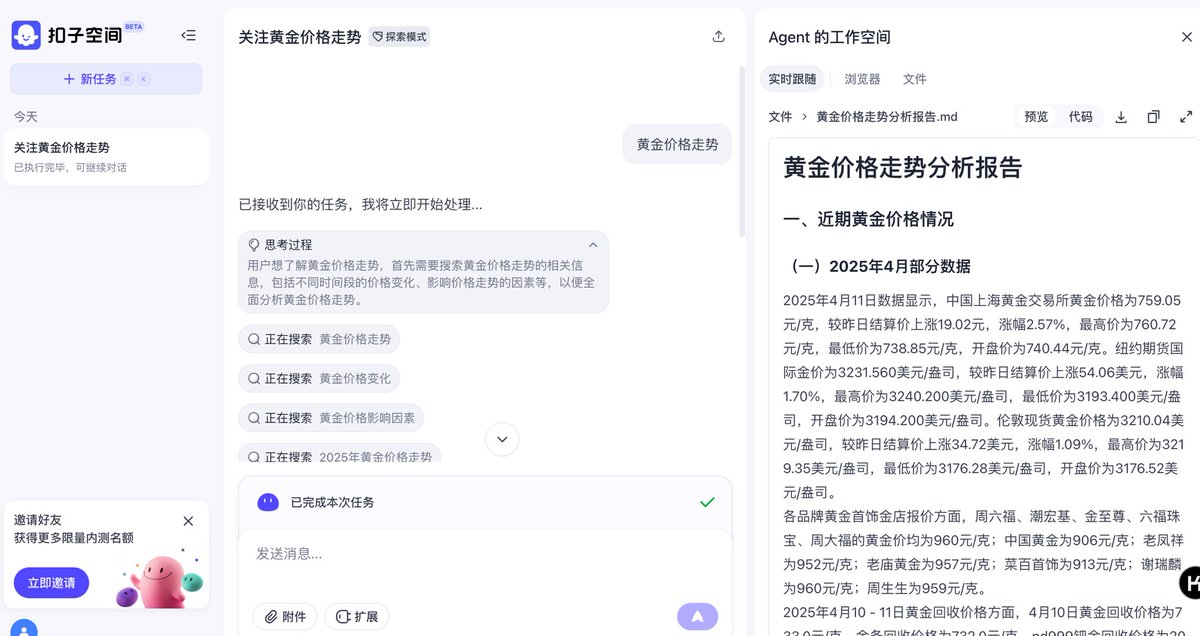This screenshot has height=636, width=1200.
Task: Click the floating black icon at right edge
Action: (1191, 582)
